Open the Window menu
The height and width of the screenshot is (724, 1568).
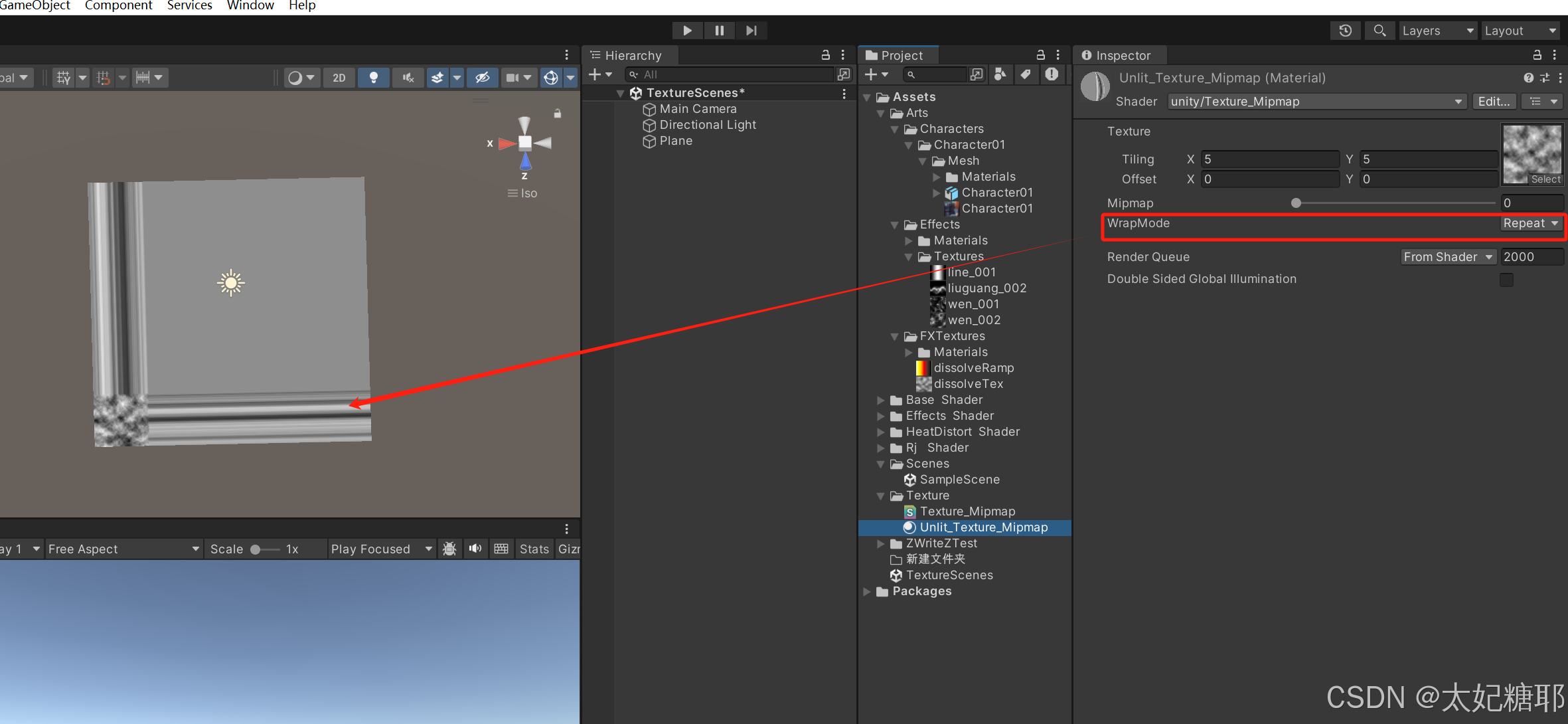250,6
